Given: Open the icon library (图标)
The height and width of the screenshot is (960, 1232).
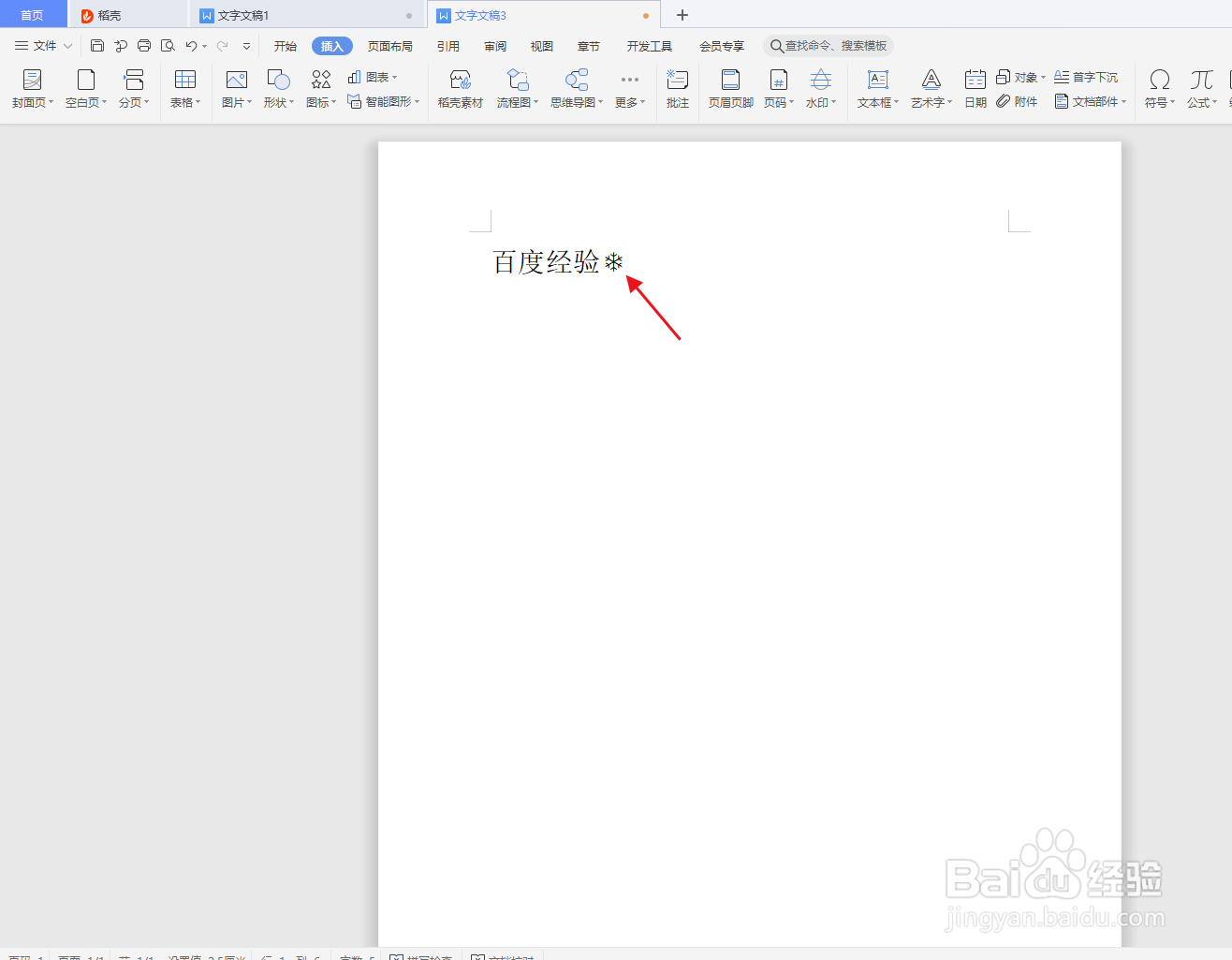Looking at the screenshot, I should click(321, 89).
